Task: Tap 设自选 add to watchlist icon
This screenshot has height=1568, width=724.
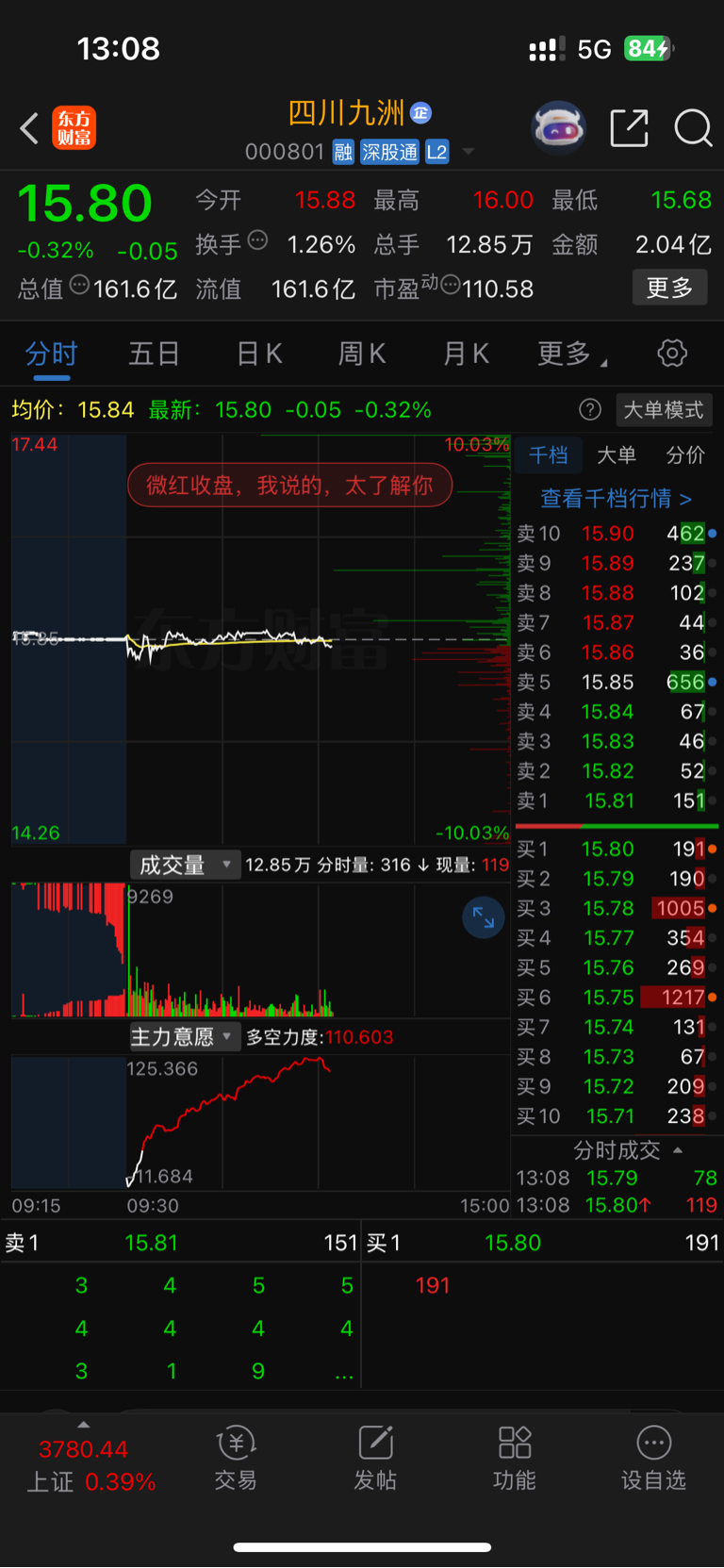Action: pyautogui.click(x=653, y=1458)
